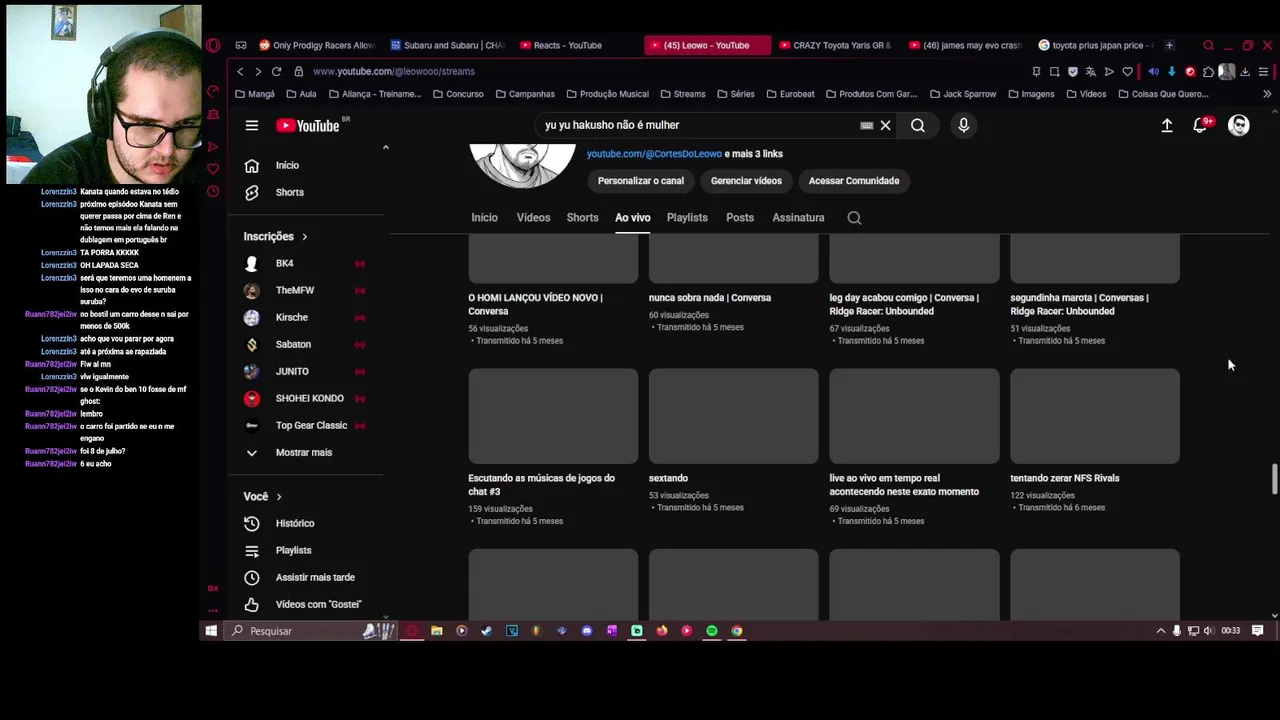Open a new browser tab
The image size is (1280, 720).
(x=1169, y=45)
